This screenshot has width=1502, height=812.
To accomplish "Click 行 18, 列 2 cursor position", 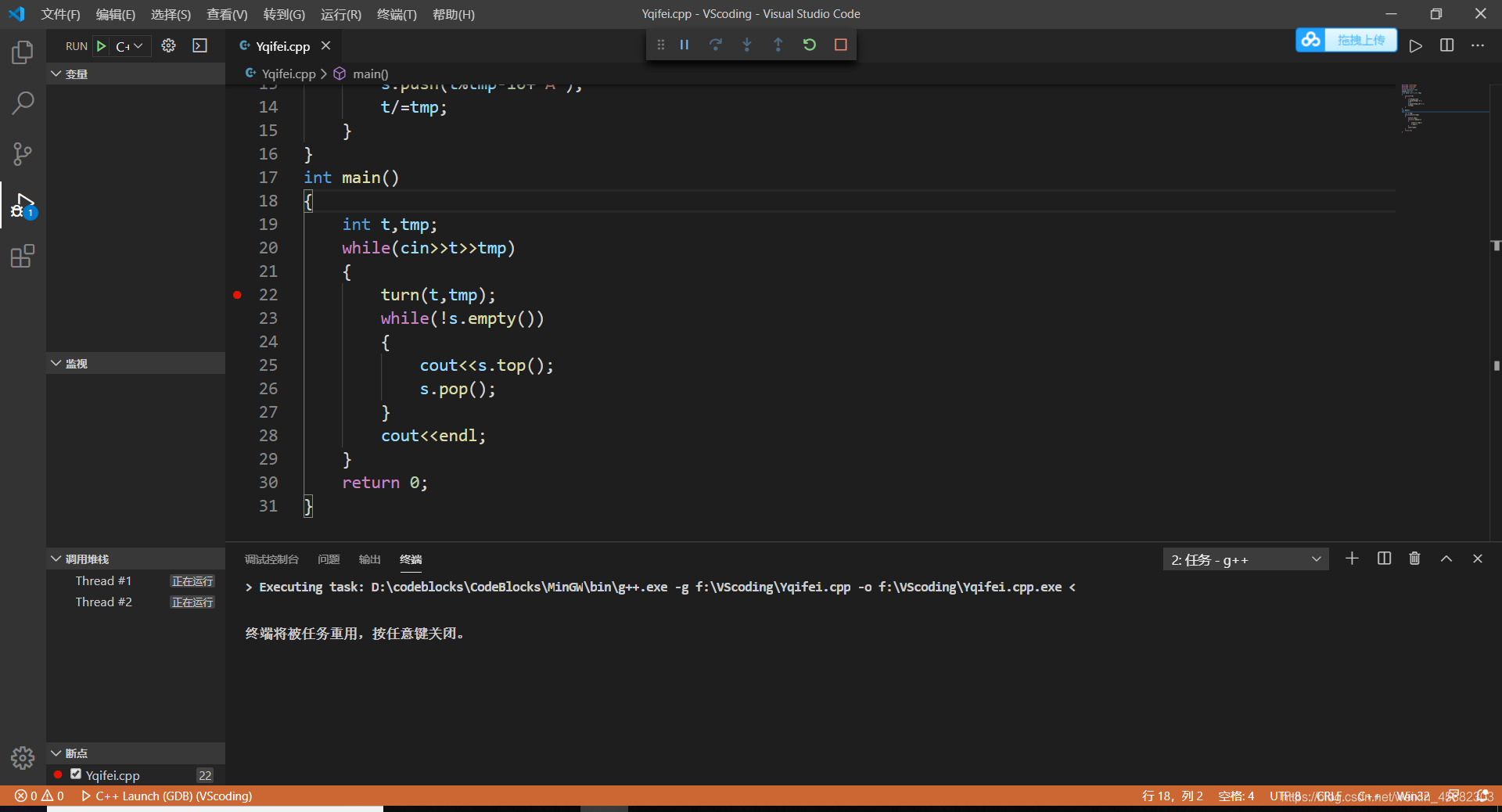I will 1172,796.
